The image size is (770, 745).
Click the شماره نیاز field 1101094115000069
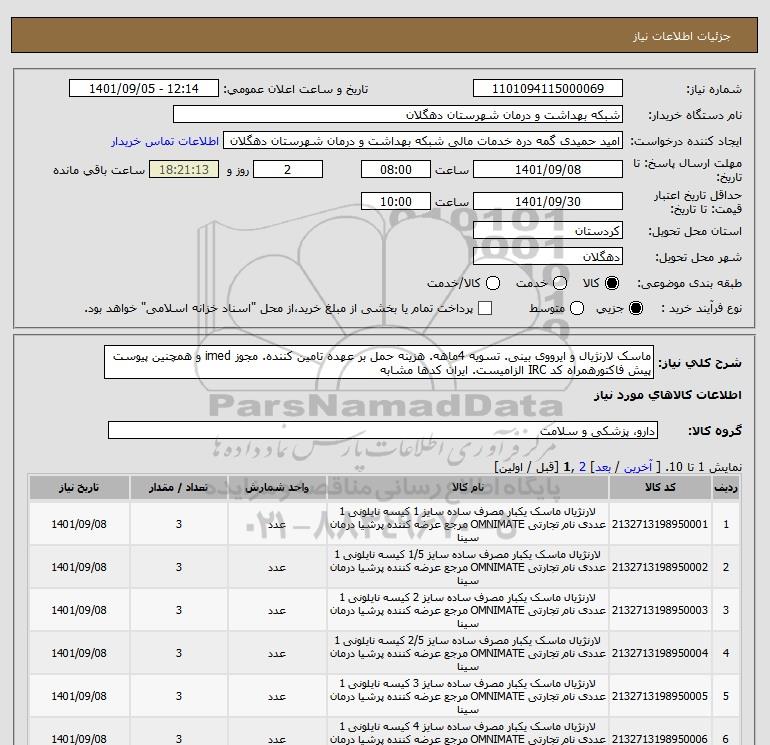click(548, 89)
